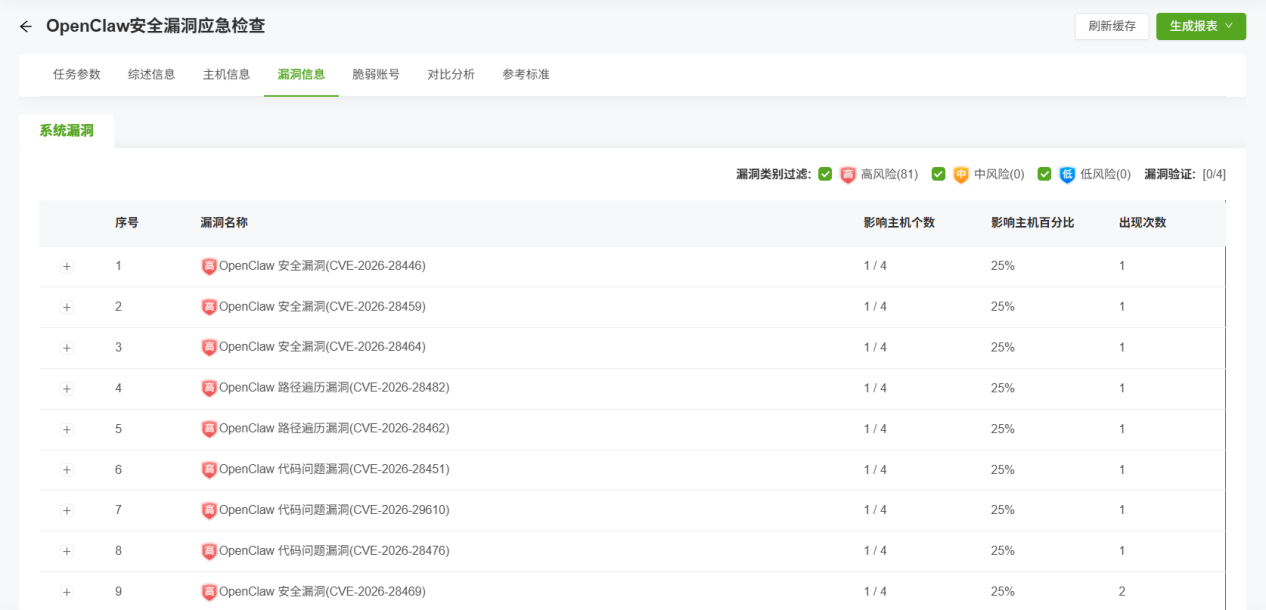Image resolution: width=1266 pixels, height=610 pixels.
Task: Click the red shield icon on CVE-2026-28451 row
Action: [209, 469]
